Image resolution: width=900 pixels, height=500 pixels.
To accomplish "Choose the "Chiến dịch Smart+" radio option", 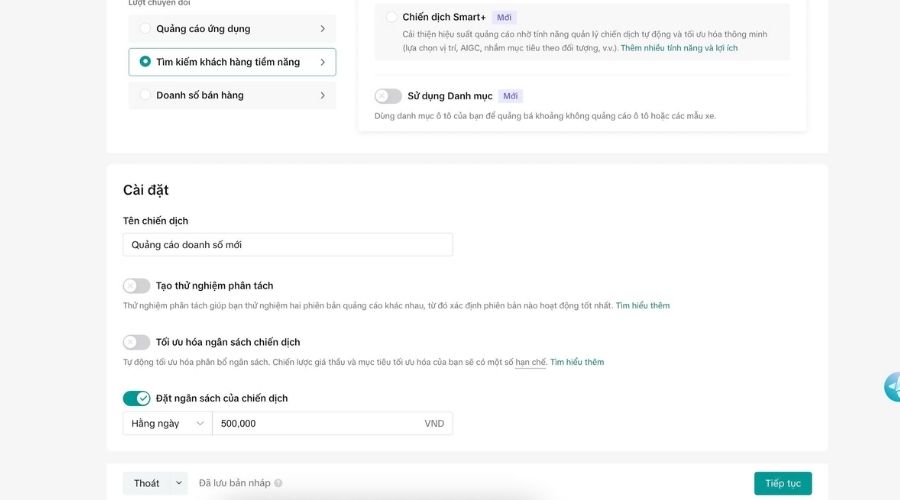I will [x=391, y=17].
